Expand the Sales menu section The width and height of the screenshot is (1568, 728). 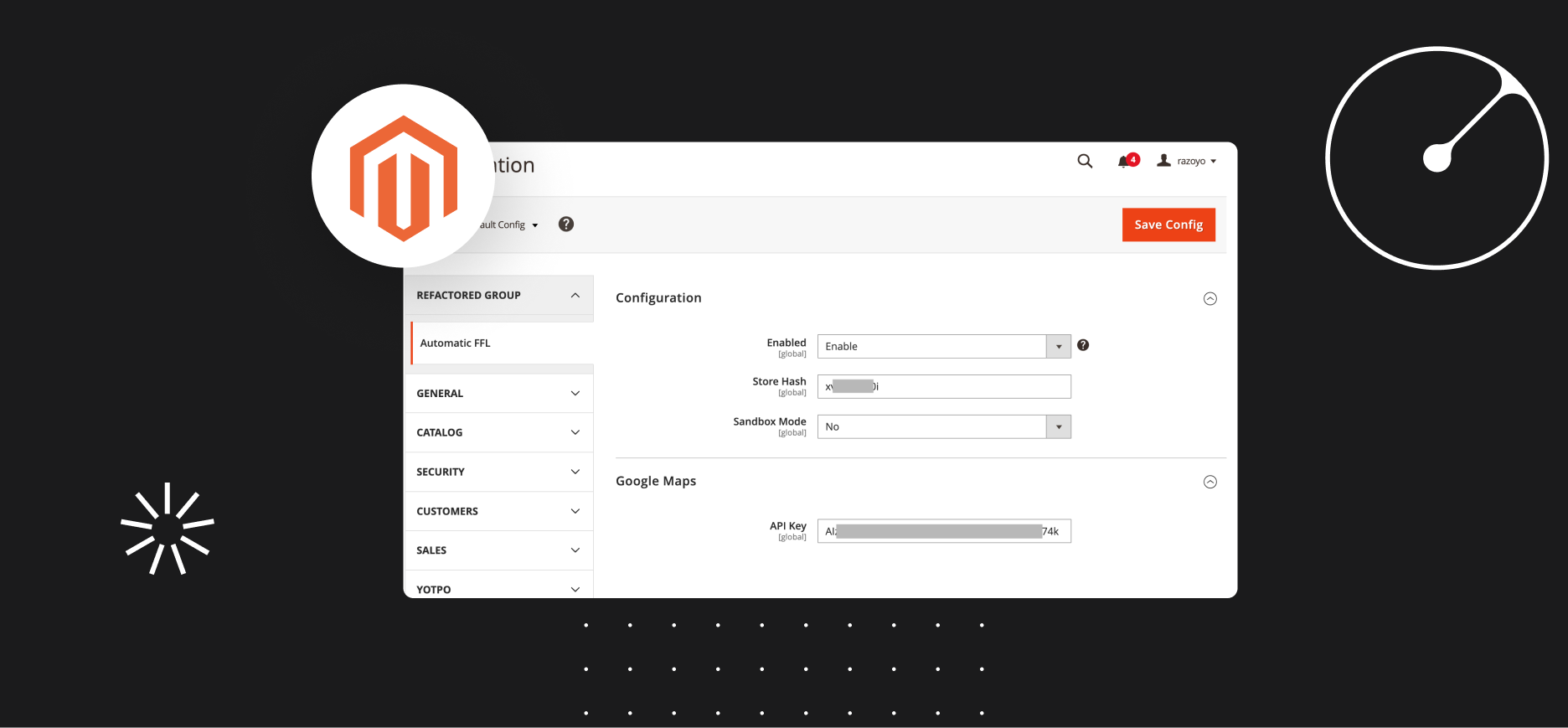click(499, 550)
